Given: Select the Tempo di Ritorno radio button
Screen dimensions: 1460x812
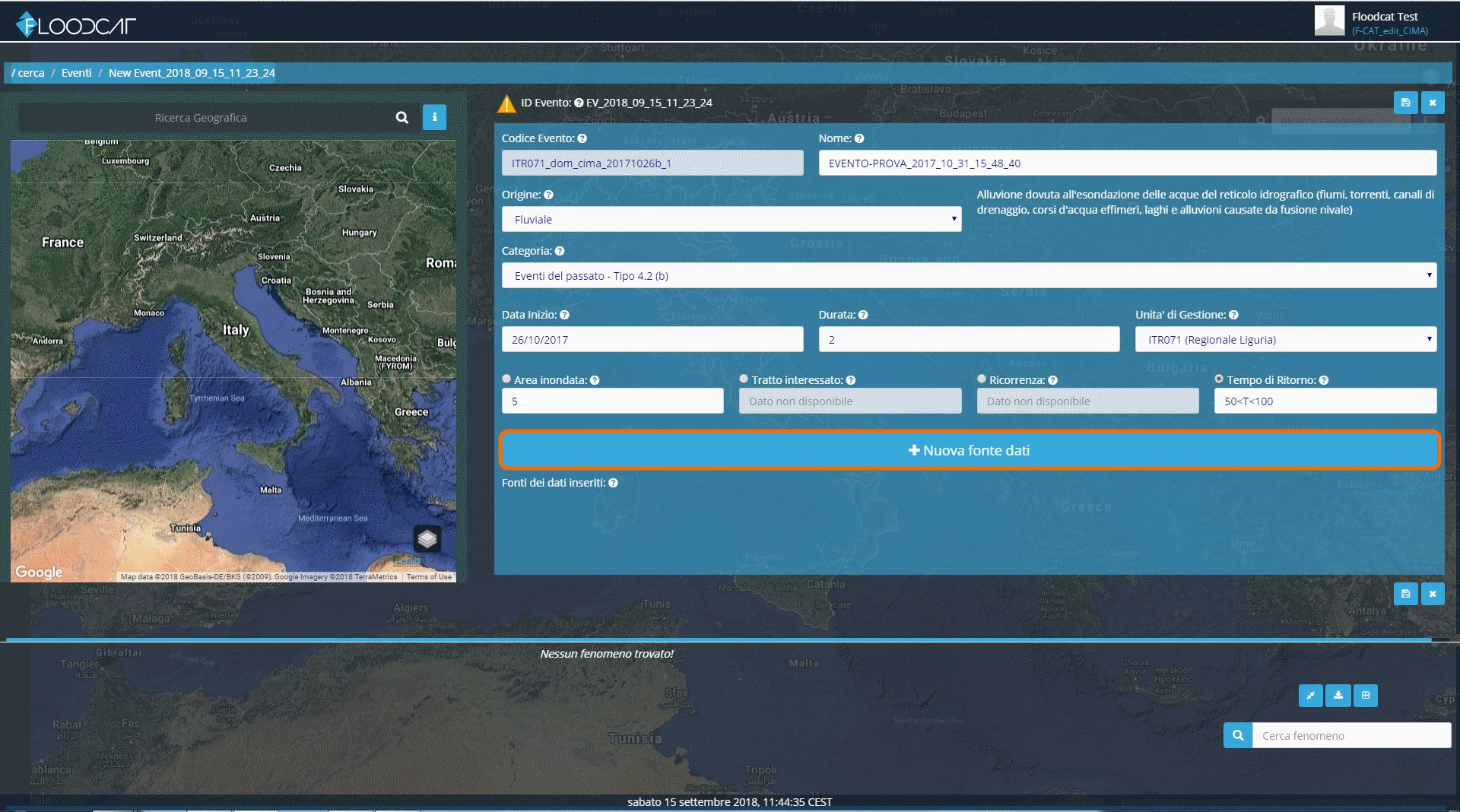Looking at the screenshot, I should click(1219, 379).
